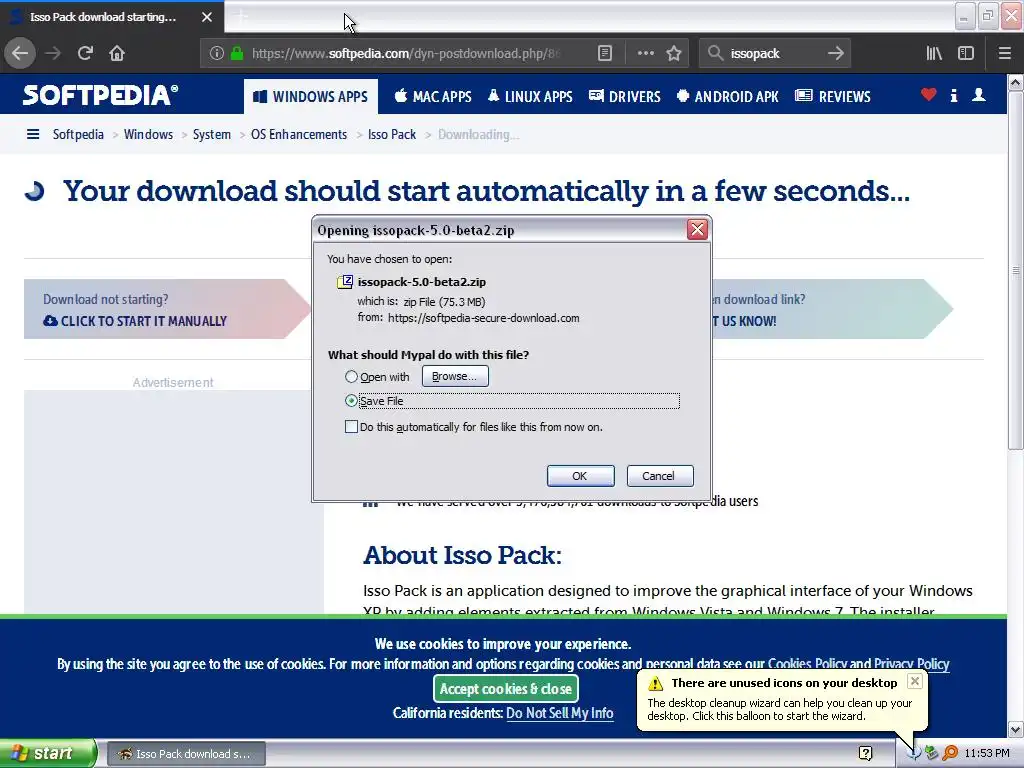
Task: Bookmark this page with the star icon
Action: [x=674, y=53]
